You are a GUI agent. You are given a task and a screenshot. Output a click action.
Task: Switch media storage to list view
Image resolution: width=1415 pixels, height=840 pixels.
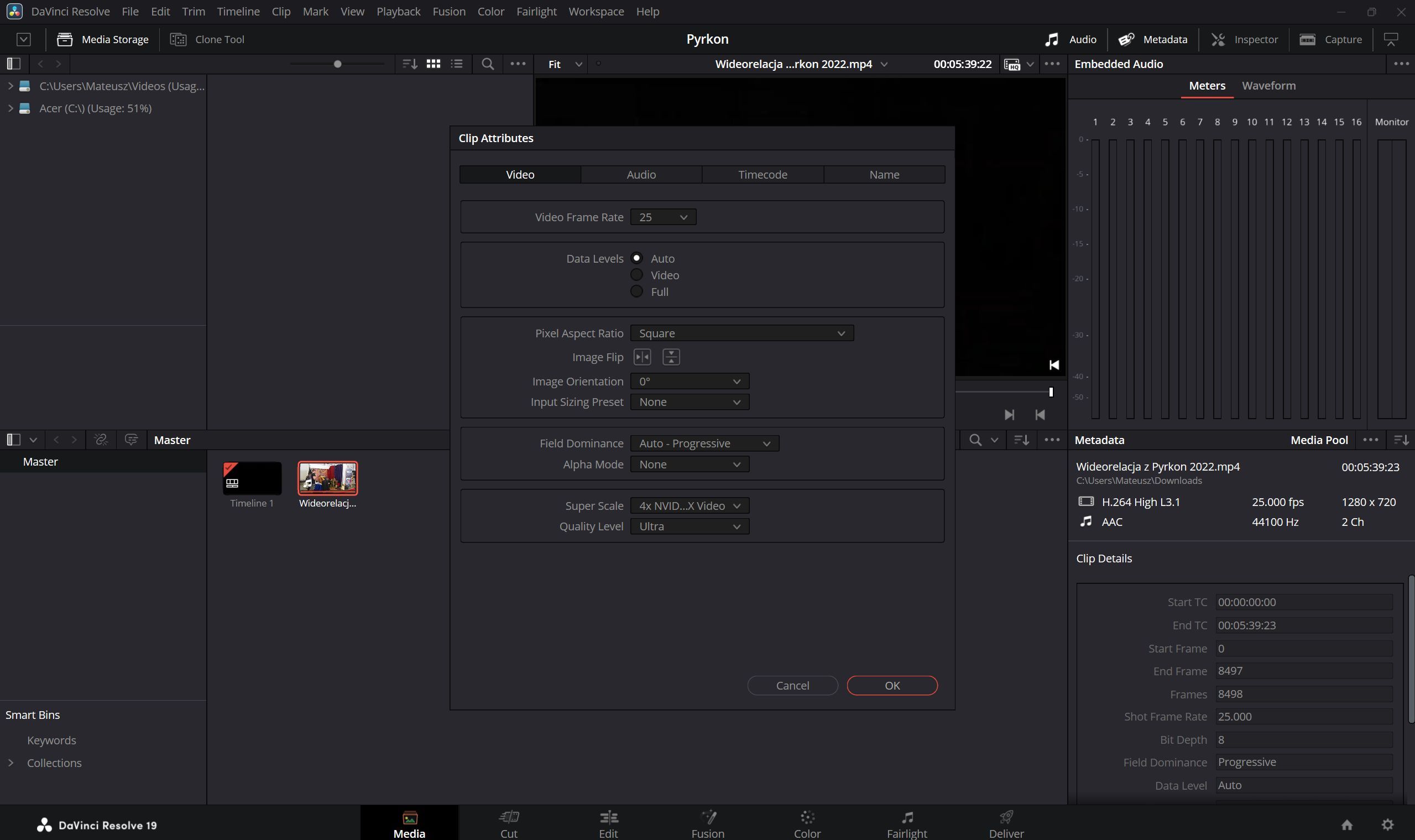[457, 64]
